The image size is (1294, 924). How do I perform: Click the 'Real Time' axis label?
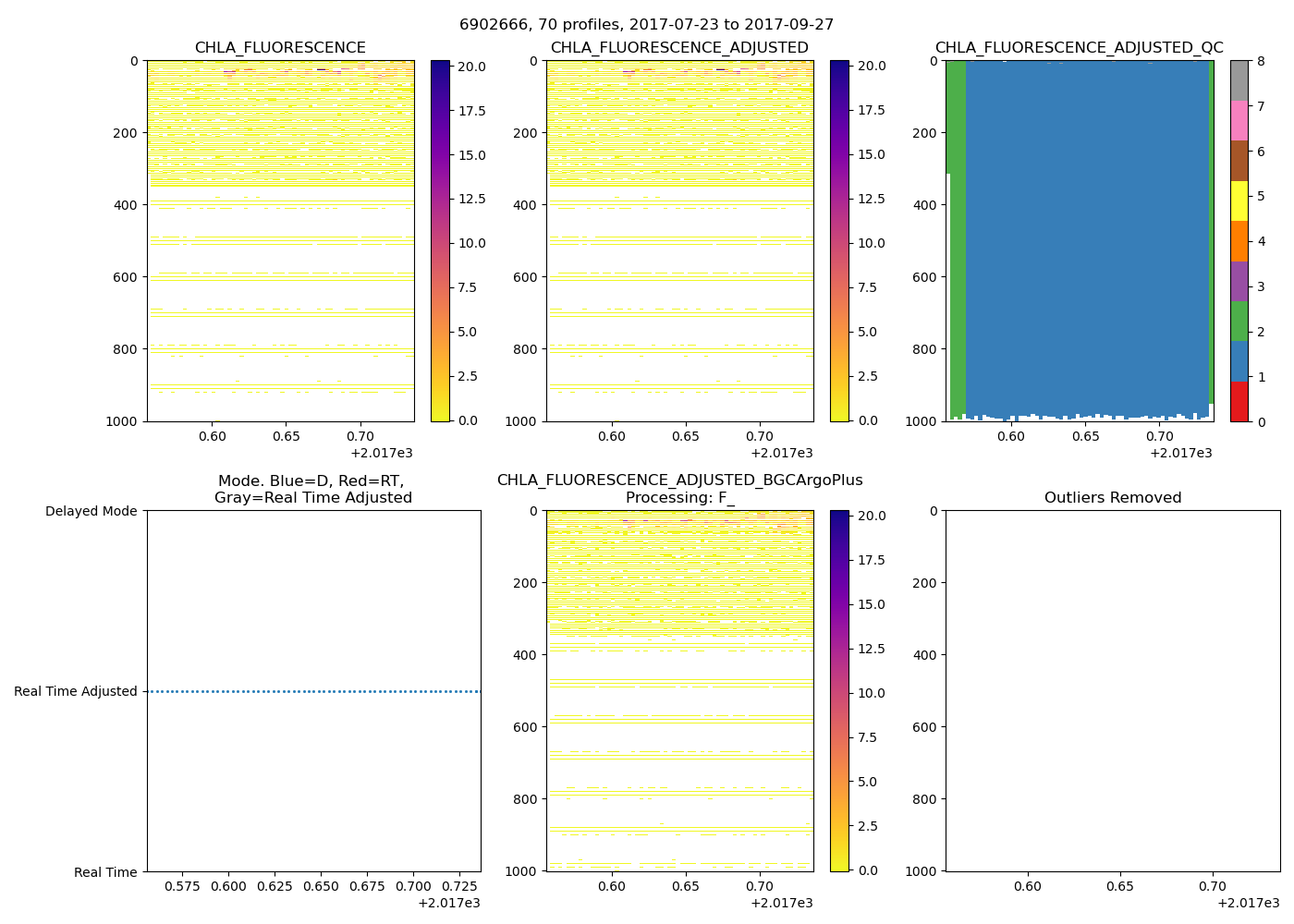point(105,872)
